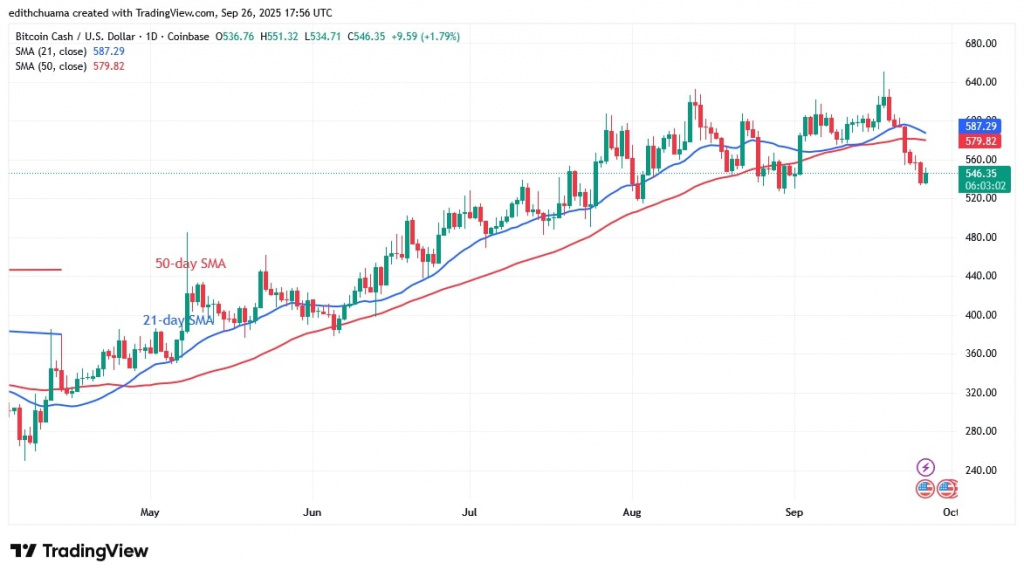Click the blue 587.29 price label on the scale
Image resolution: width=1024 pixels, height=577 pixels.
click(983, 128)
